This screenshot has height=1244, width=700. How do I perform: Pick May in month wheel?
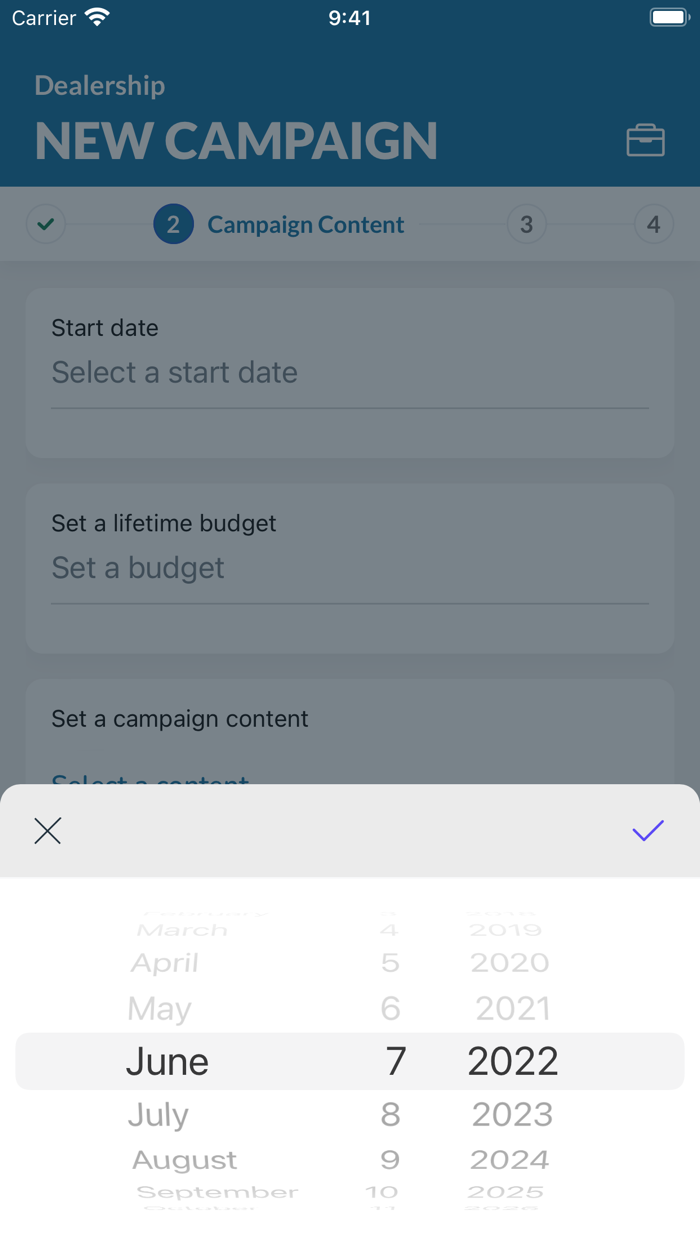click(159, 1009)
